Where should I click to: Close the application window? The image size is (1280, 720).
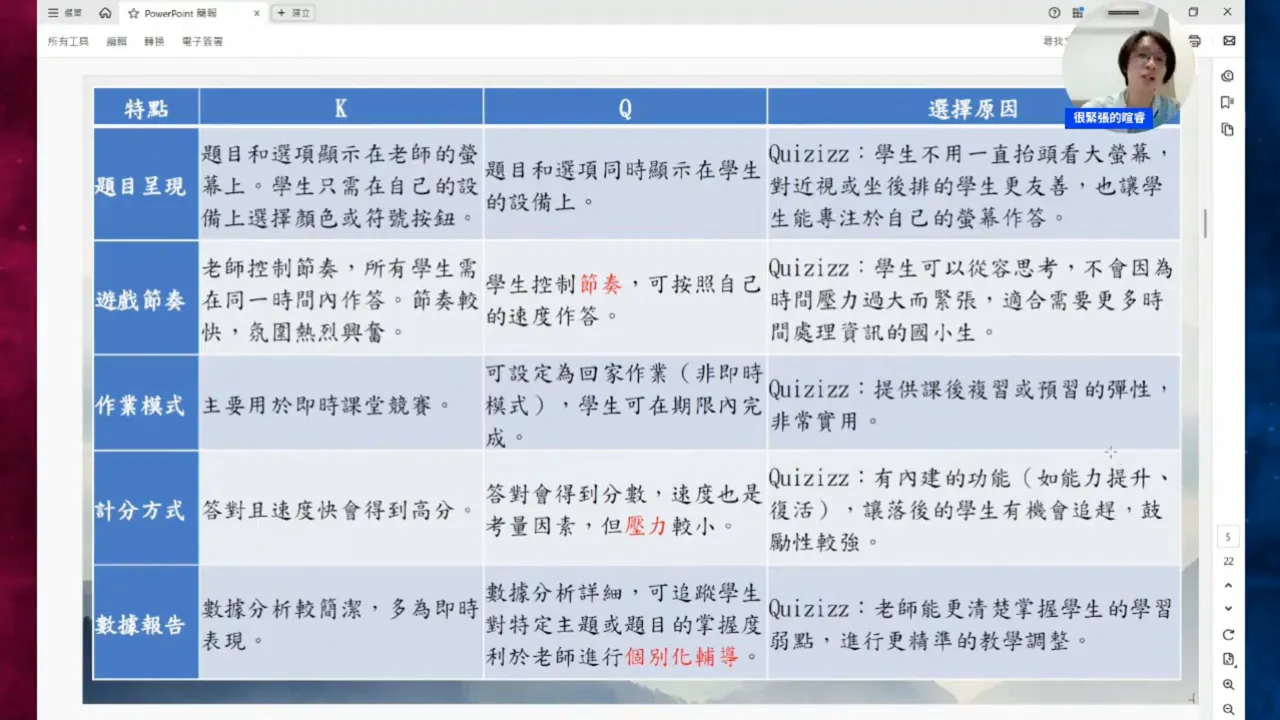(1228, 12)
